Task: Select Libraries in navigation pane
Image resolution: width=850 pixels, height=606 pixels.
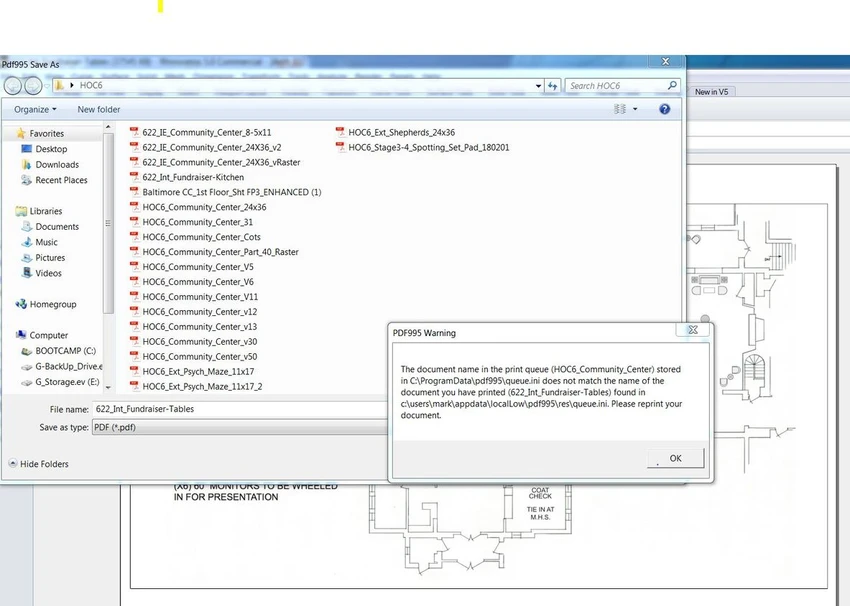Action: pos(46,211)
